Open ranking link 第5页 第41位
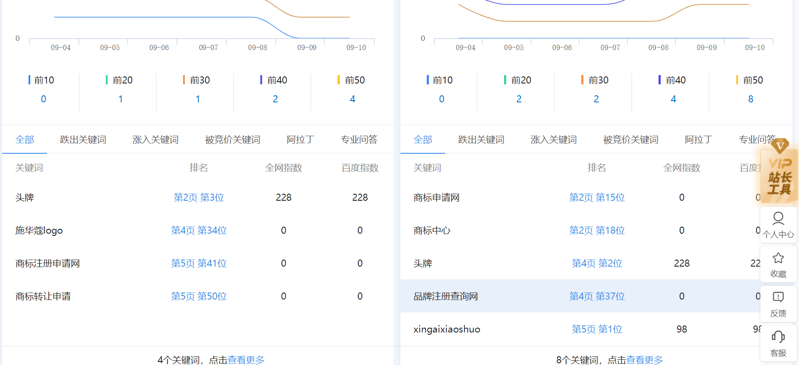 coord(199,264)
